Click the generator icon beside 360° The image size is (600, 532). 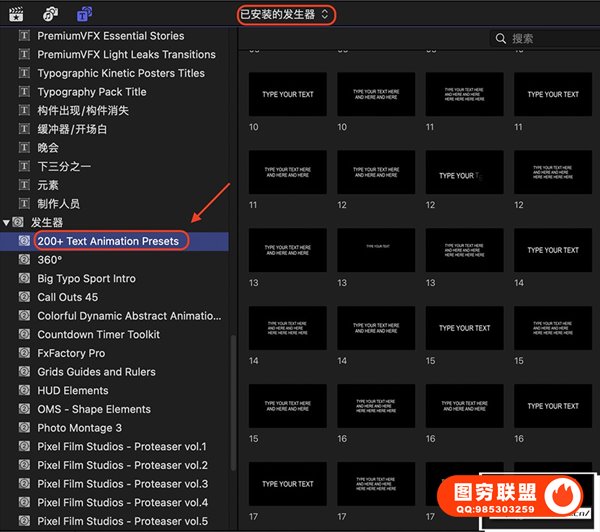[x=24, y=259]
